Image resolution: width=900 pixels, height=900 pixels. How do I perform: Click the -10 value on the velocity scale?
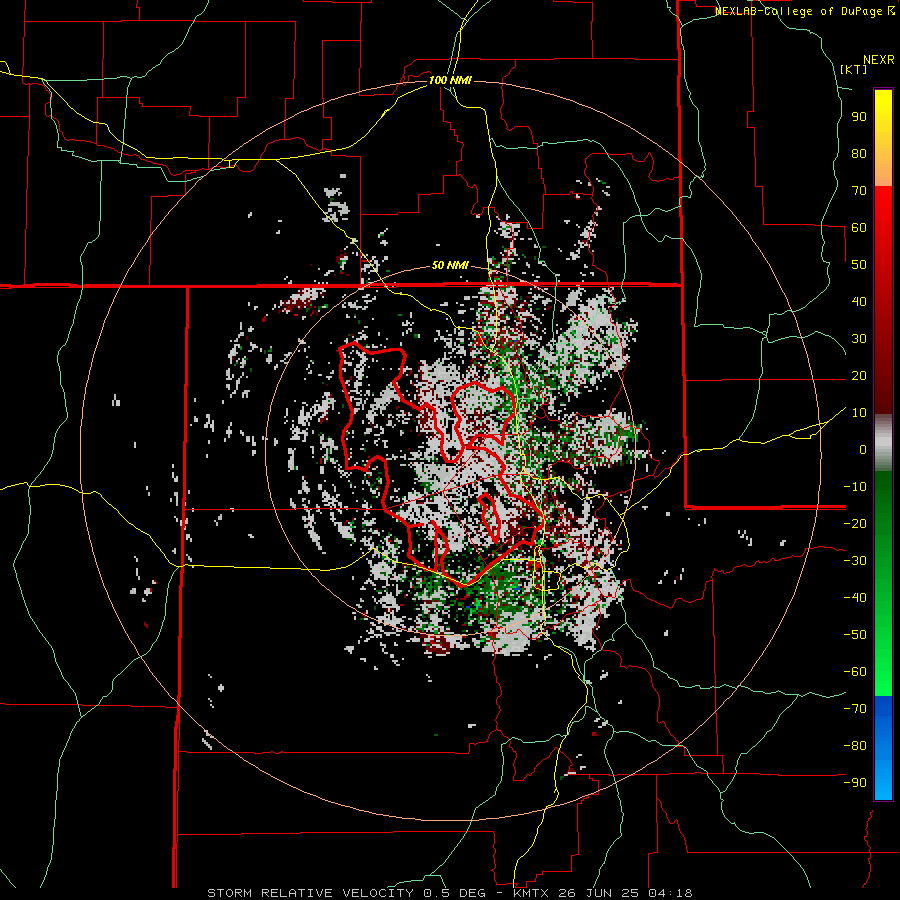pos(855,487)
